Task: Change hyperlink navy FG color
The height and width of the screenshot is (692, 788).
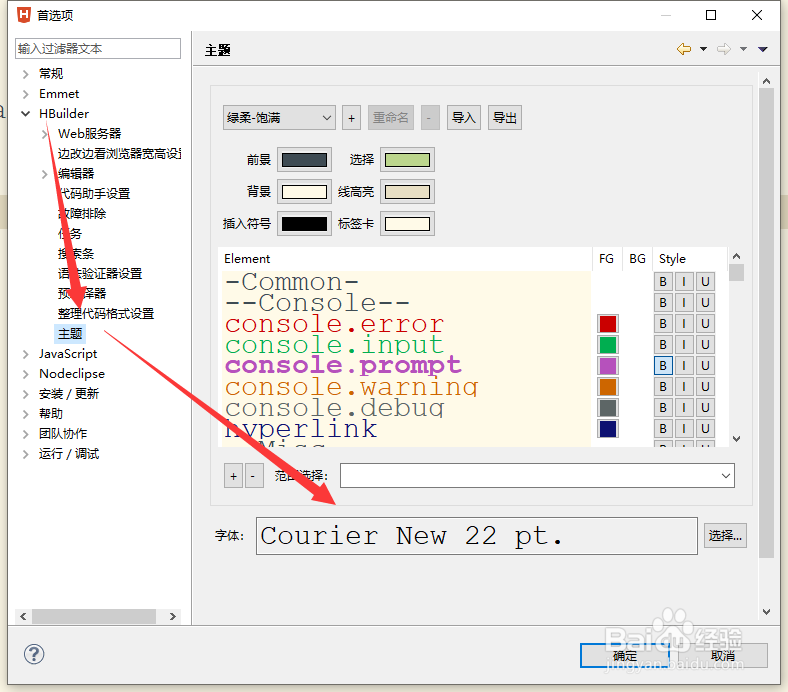Action: pyautogui.click(x=608, y=429)
